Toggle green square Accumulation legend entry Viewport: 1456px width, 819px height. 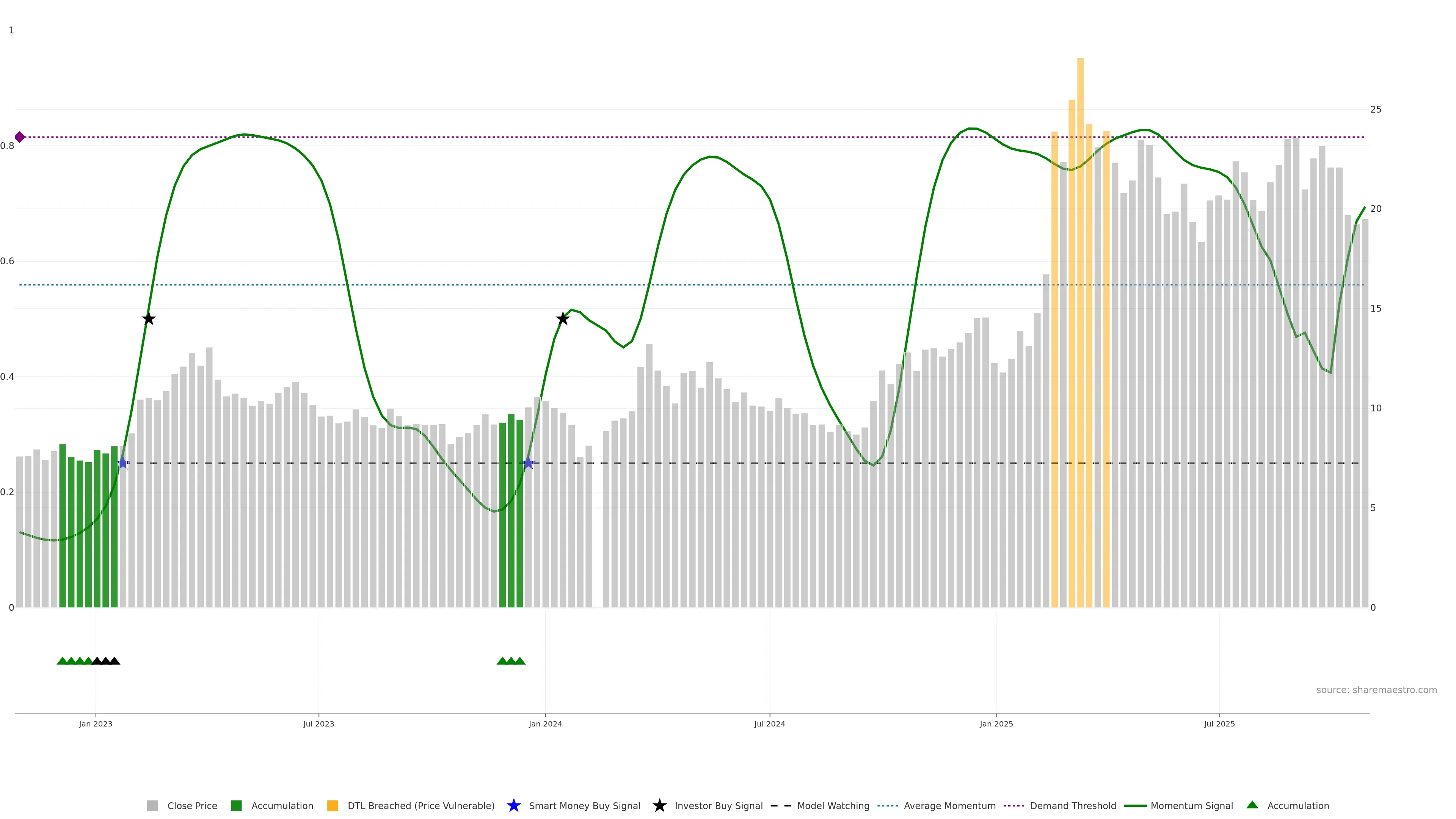click(x=236, y=805)
